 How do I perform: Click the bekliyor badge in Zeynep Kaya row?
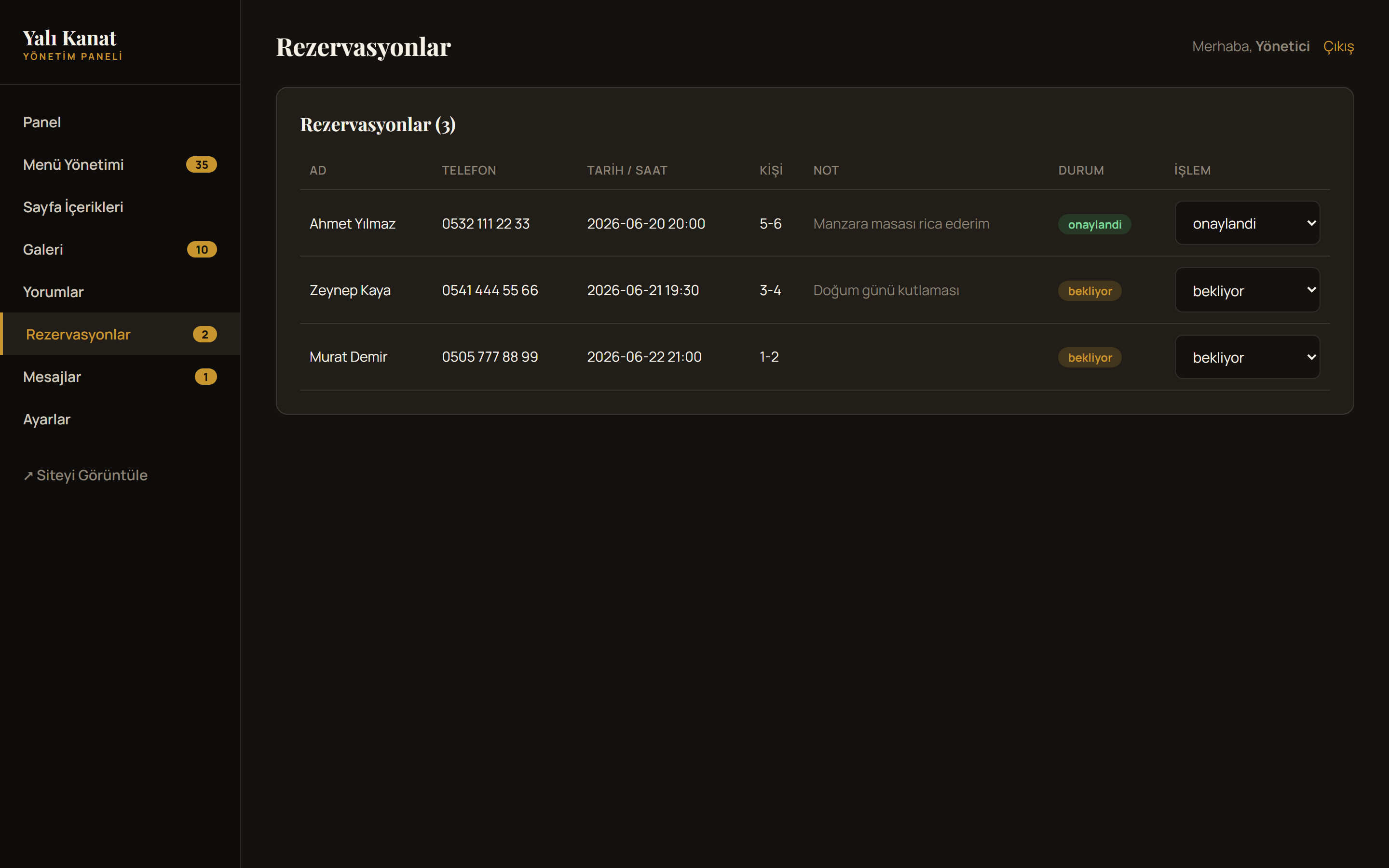click(x=1090, y=291)
